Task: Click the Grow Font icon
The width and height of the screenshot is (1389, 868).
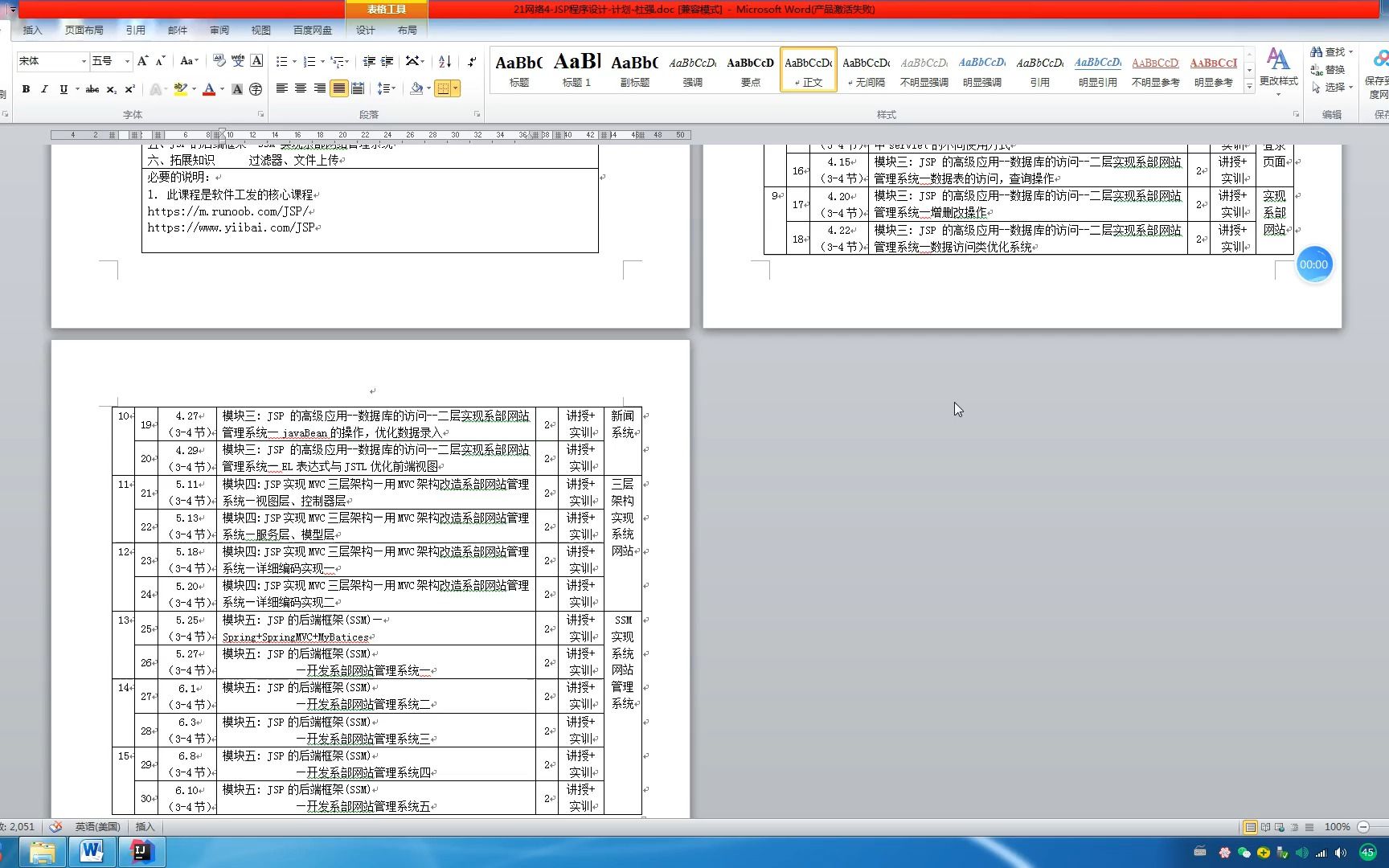Action: [143, 61]
